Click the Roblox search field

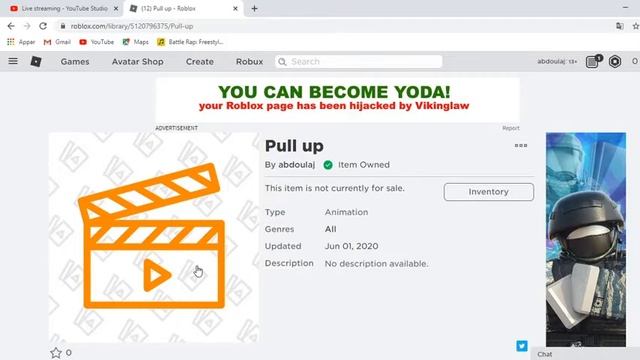[x=359, y=62]
